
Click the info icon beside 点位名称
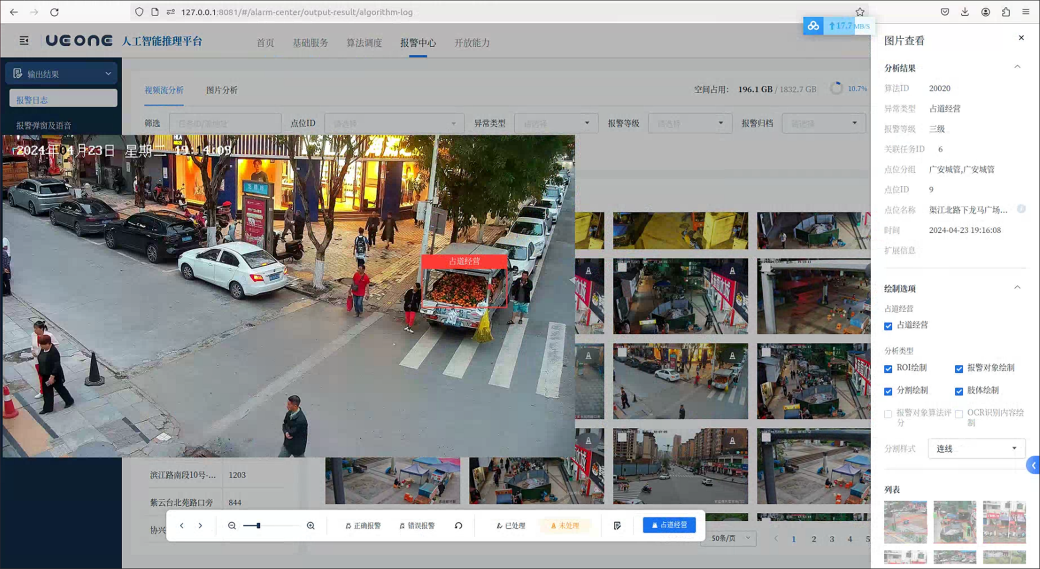tap(1021, 209)
